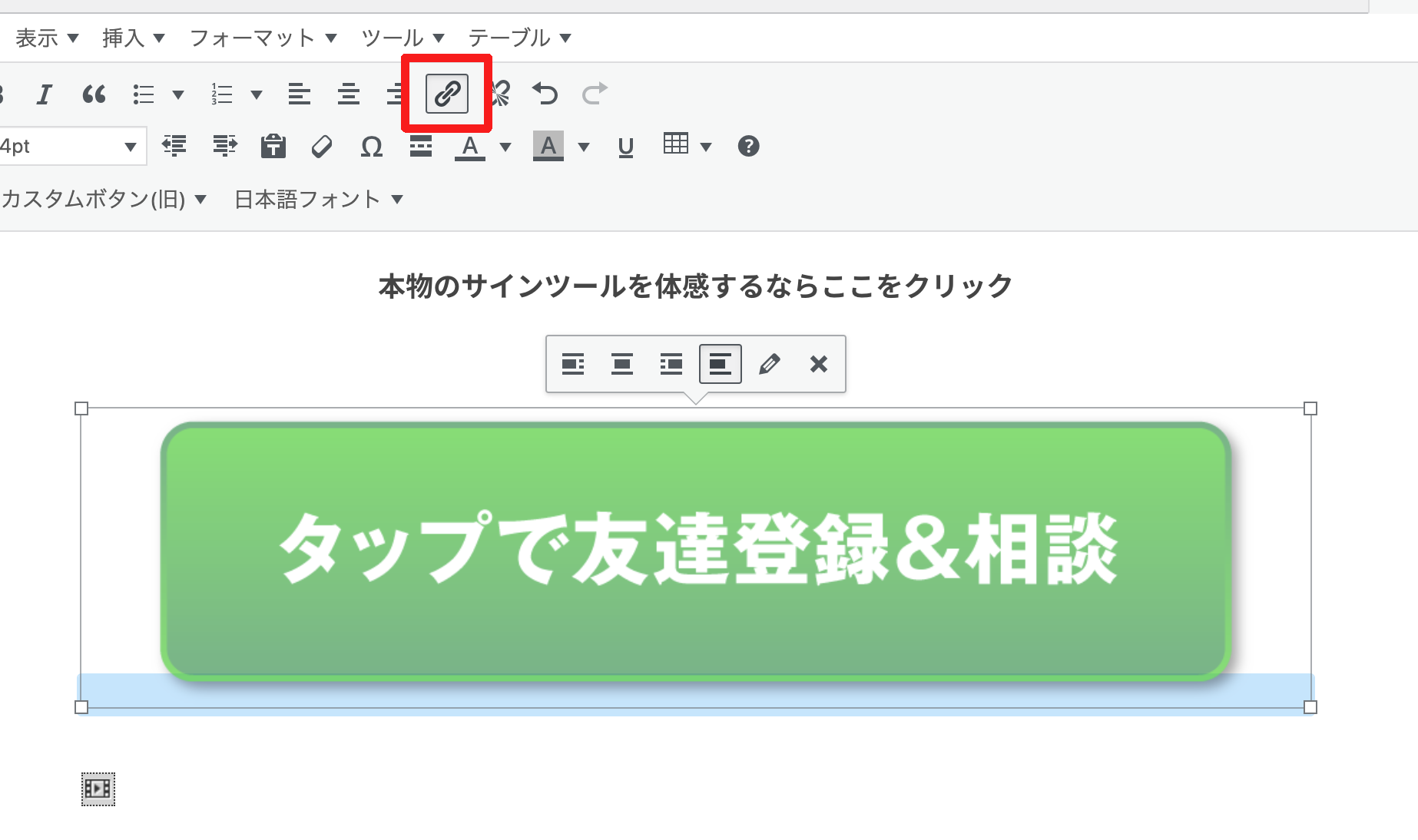Image resolution: width=1418 pixels, height=840 pixels.
Task: Click the table grid icon
Action: pyautogui.click(x=676, y=144)
